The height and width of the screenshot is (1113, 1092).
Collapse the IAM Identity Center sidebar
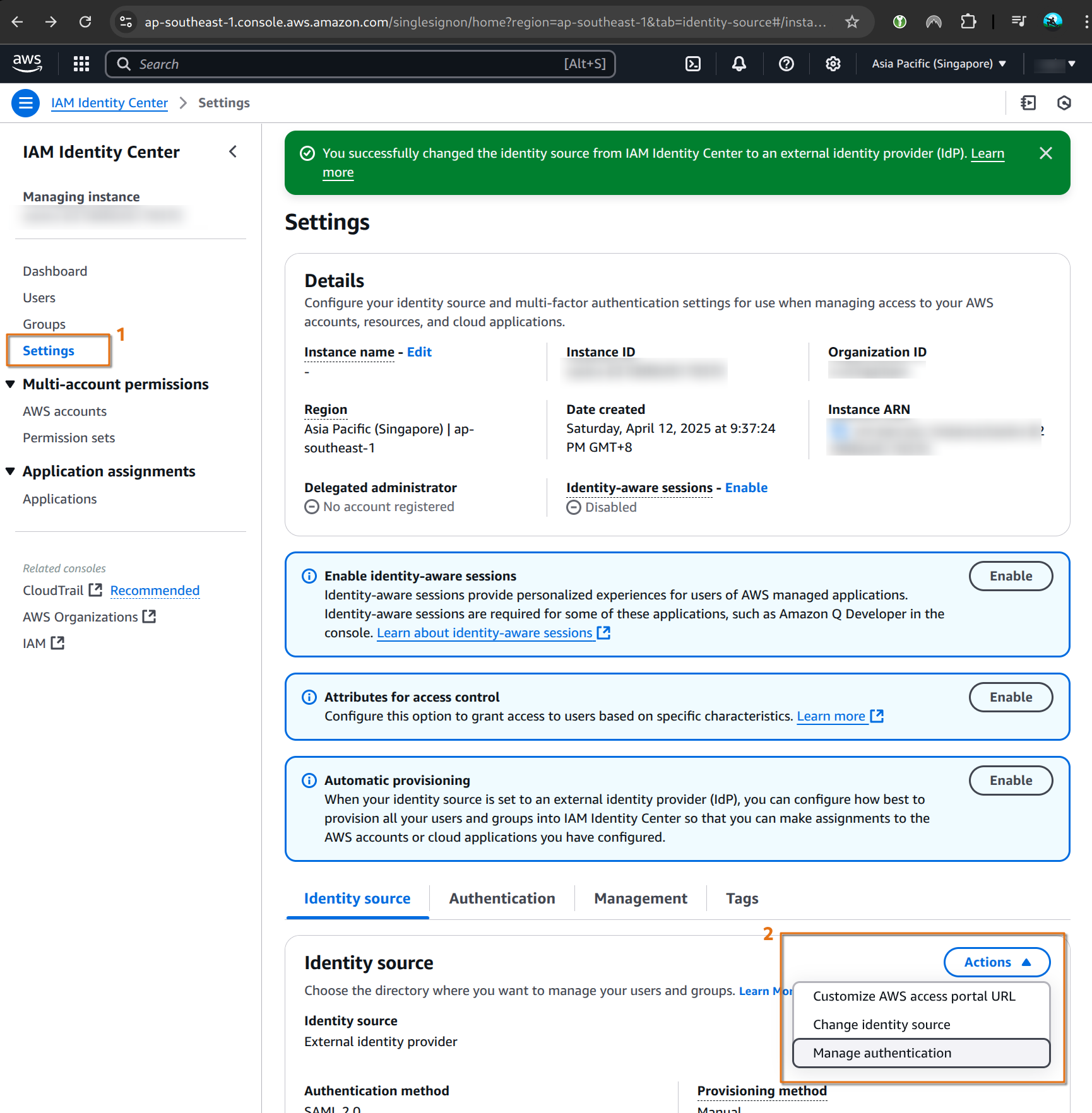pyautogui.click(x=233, y=151)
